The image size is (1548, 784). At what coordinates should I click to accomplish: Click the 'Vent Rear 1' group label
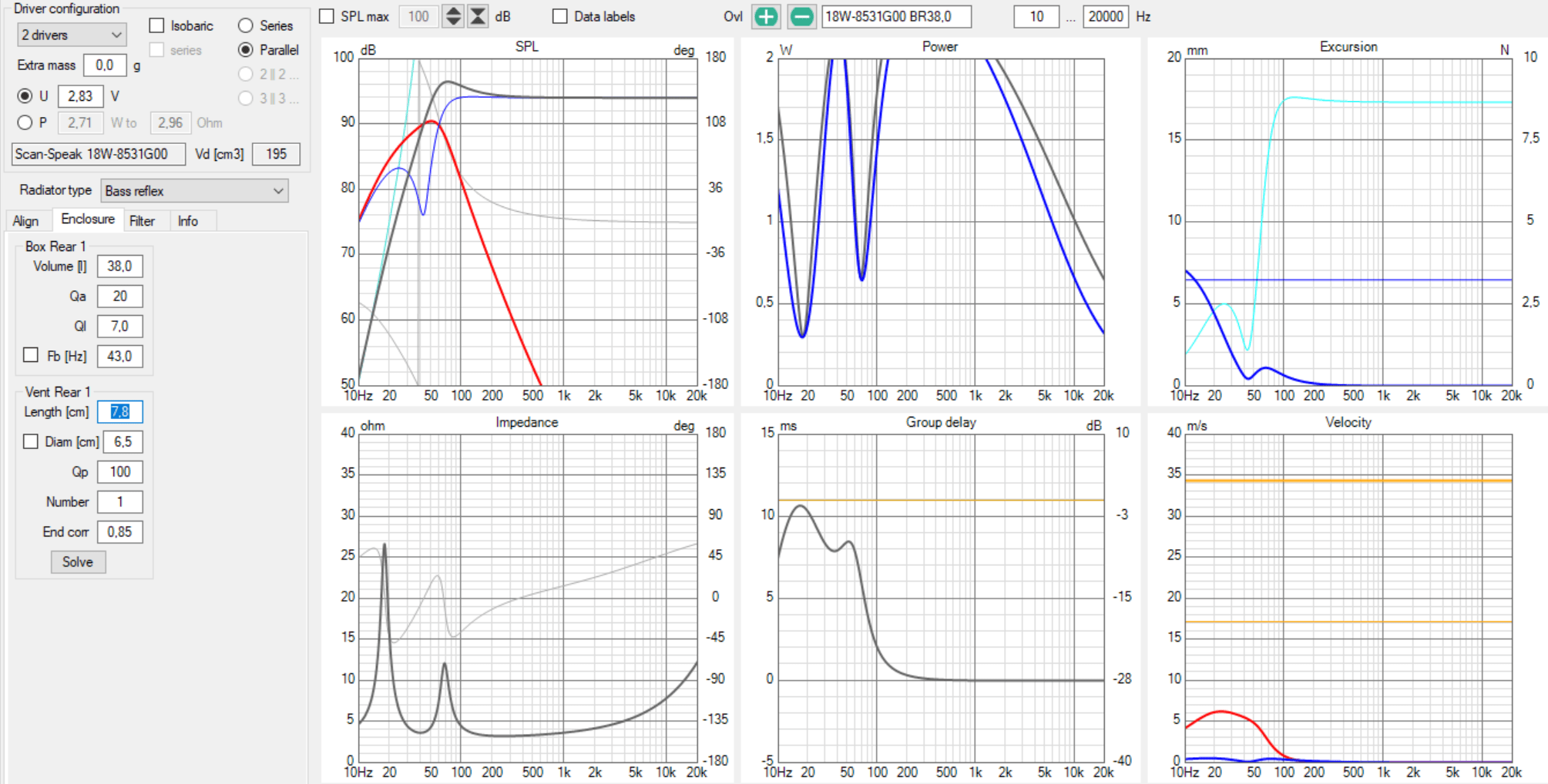pyautogui.click(x=58, y=392)
